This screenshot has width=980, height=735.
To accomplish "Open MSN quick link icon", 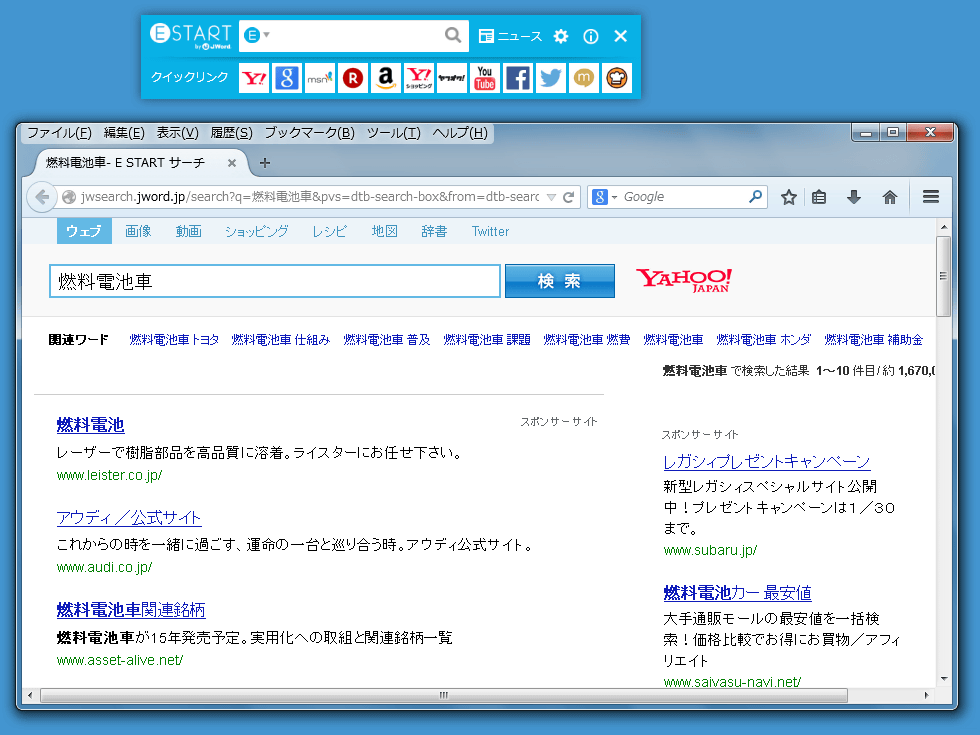I will (320, 78).
